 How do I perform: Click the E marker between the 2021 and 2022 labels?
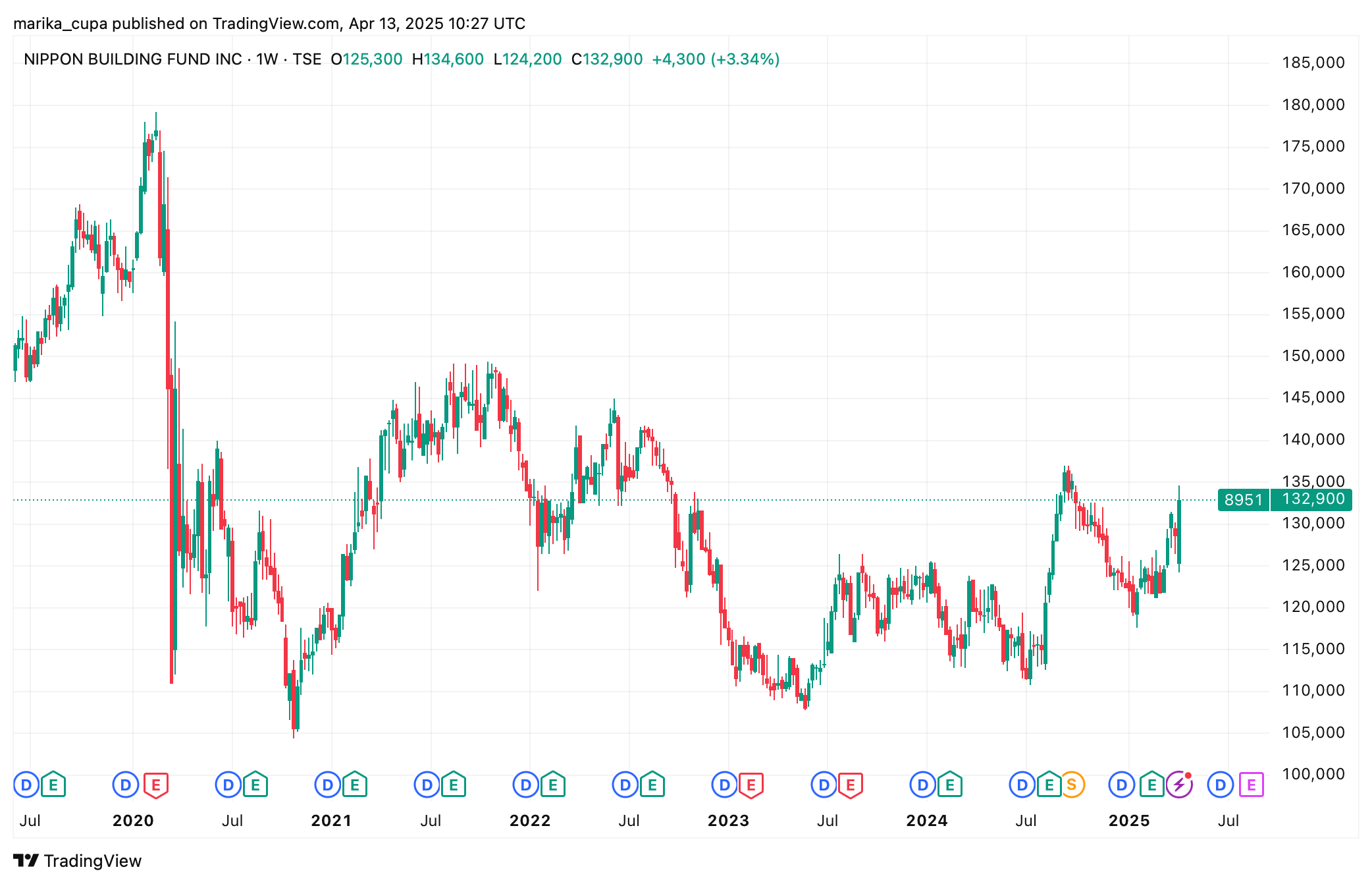tap(454, 785)
